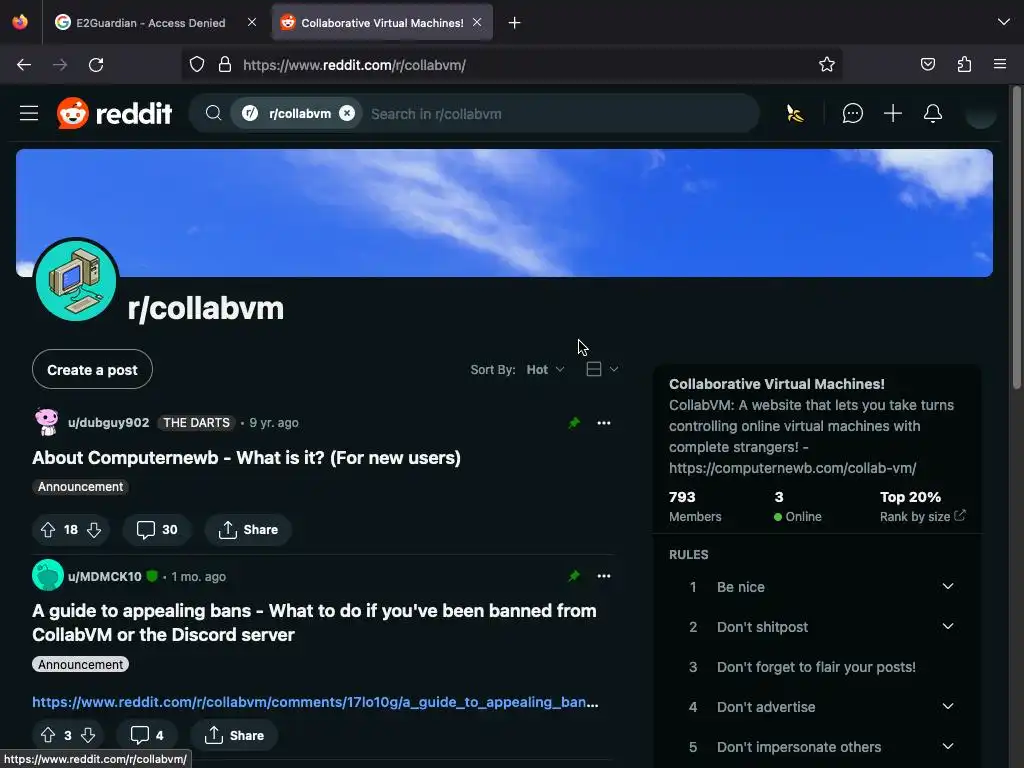The width and height of the screenshot is (1024, 768).
Task: Click Don't forget to flair your posts rule
Action: [816, 667]
